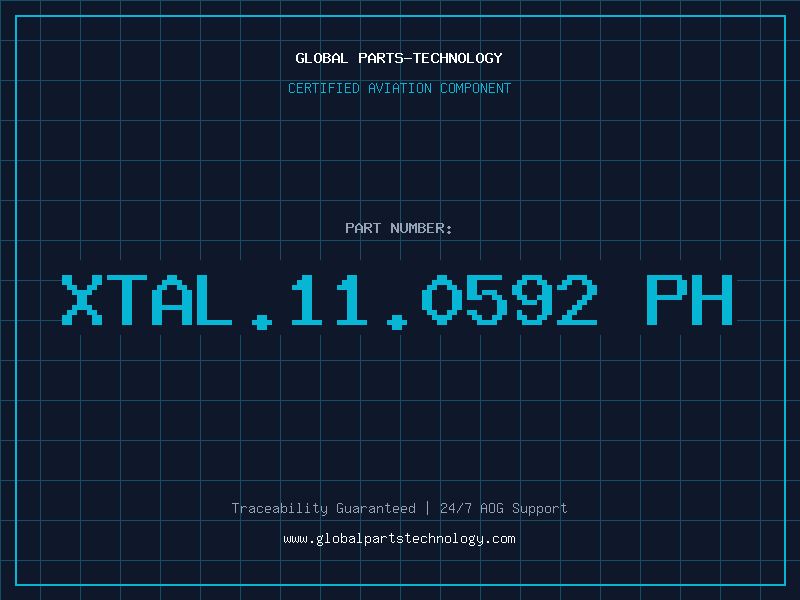The width and height of the screenshot is (800, 600).
Task: Click the GLOBAL PARTS-TECHNOLOGY heading
Action: click(399, 58)
